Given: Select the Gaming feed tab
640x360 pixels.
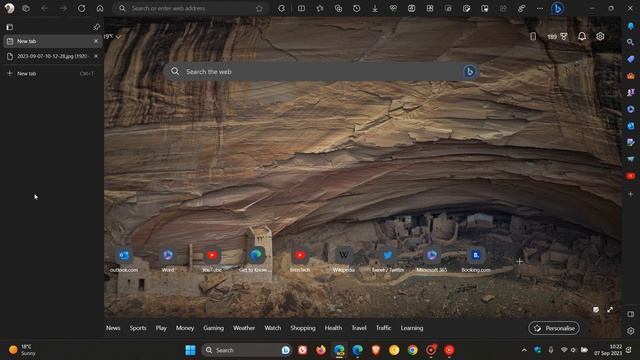Looking at the screenshot, I should [213, 328].
